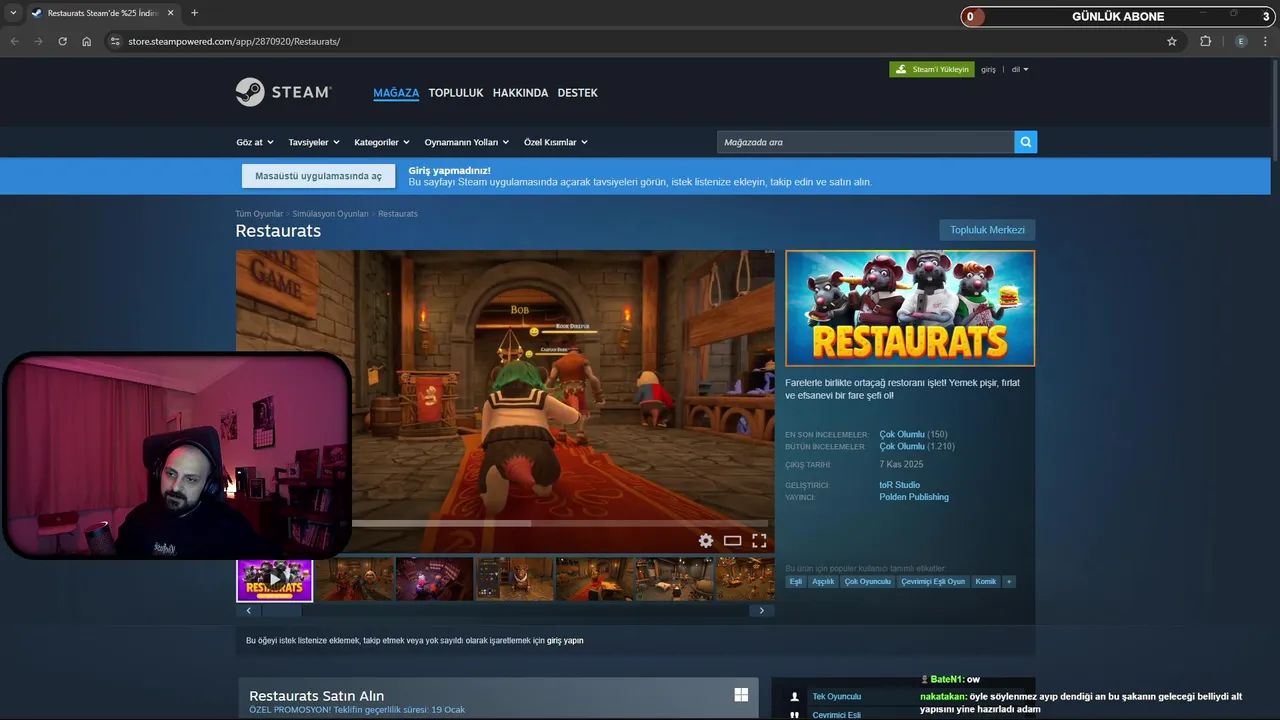Select the Çok Oyunculu tag

click(867, 581)
